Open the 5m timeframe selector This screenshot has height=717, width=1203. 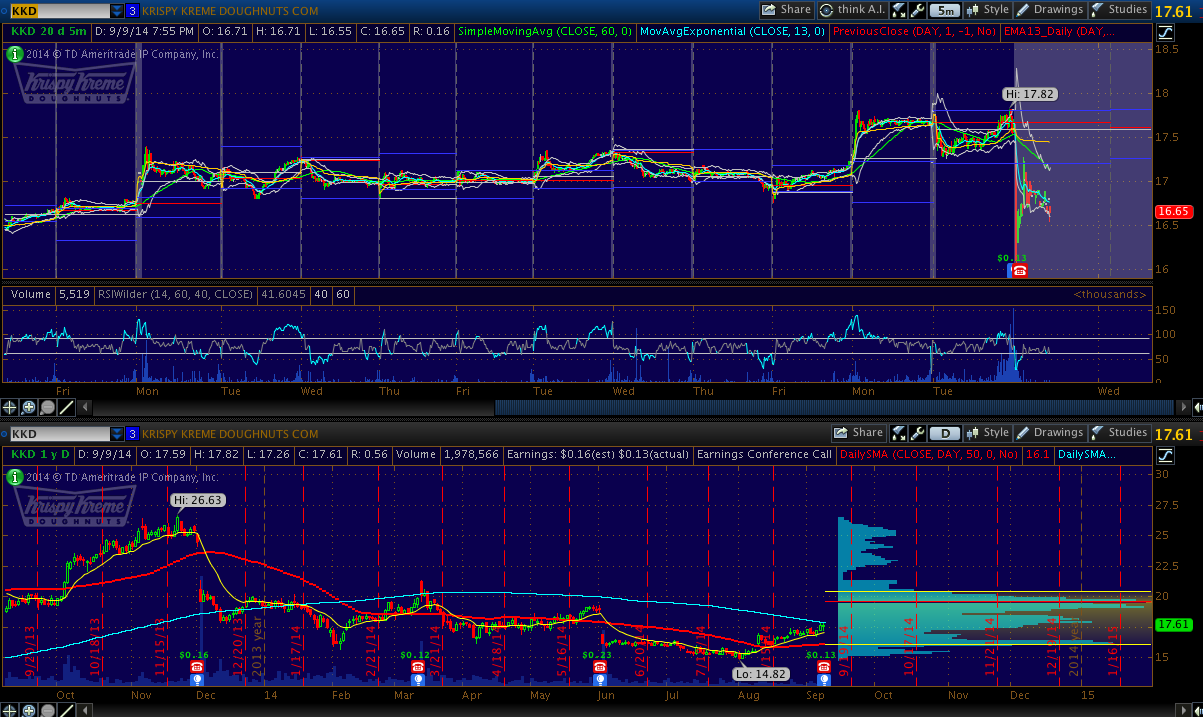945,10
